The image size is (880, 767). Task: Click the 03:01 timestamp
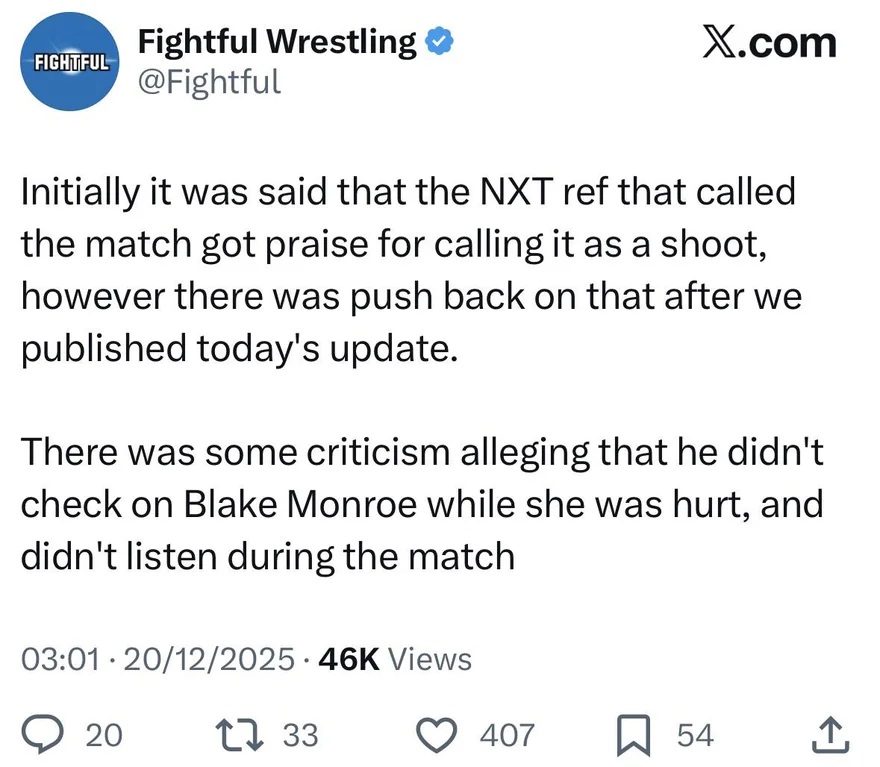(61, 659)
